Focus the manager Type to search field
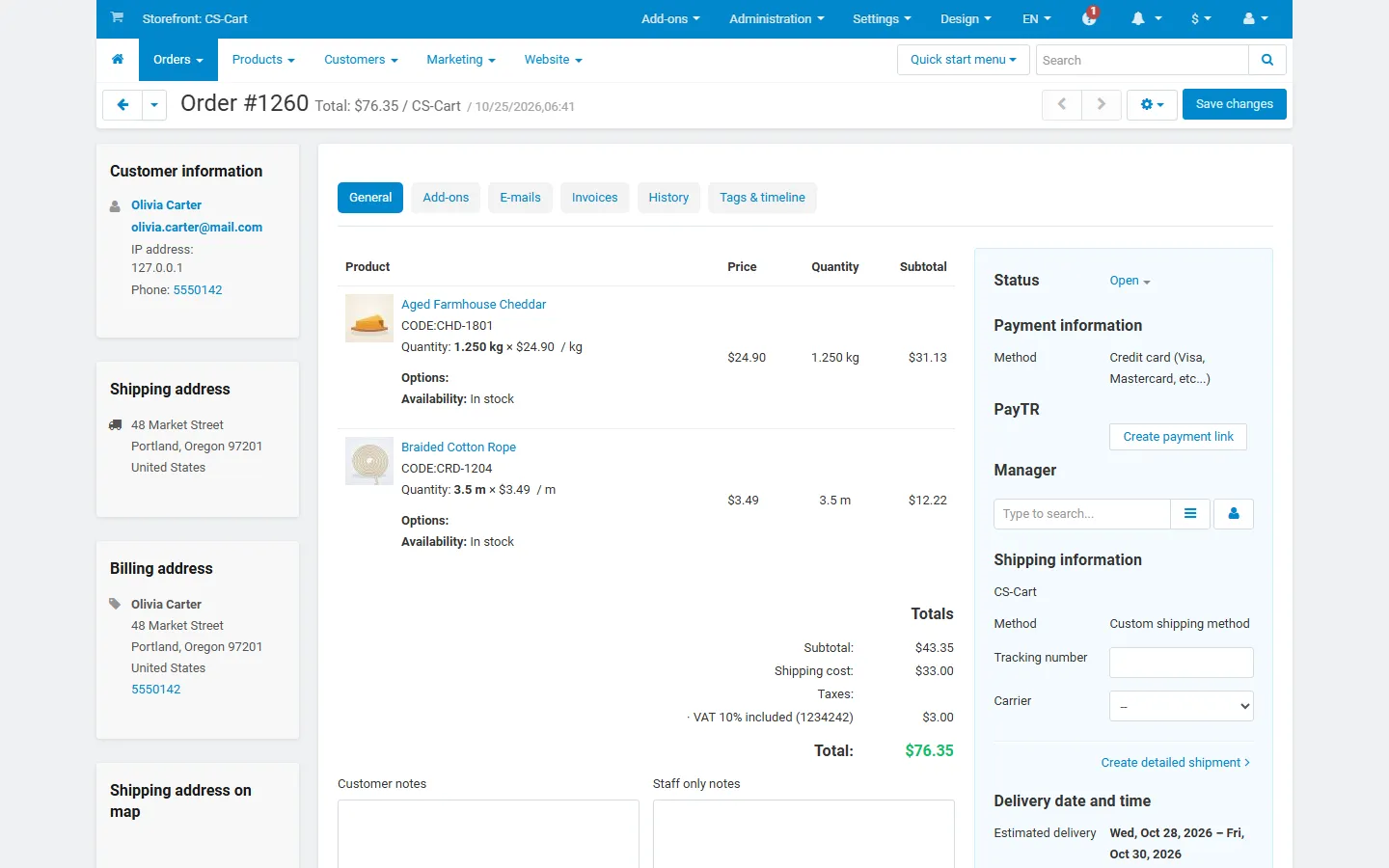Screen dimensions: 1389x868 pos(1081,514)
